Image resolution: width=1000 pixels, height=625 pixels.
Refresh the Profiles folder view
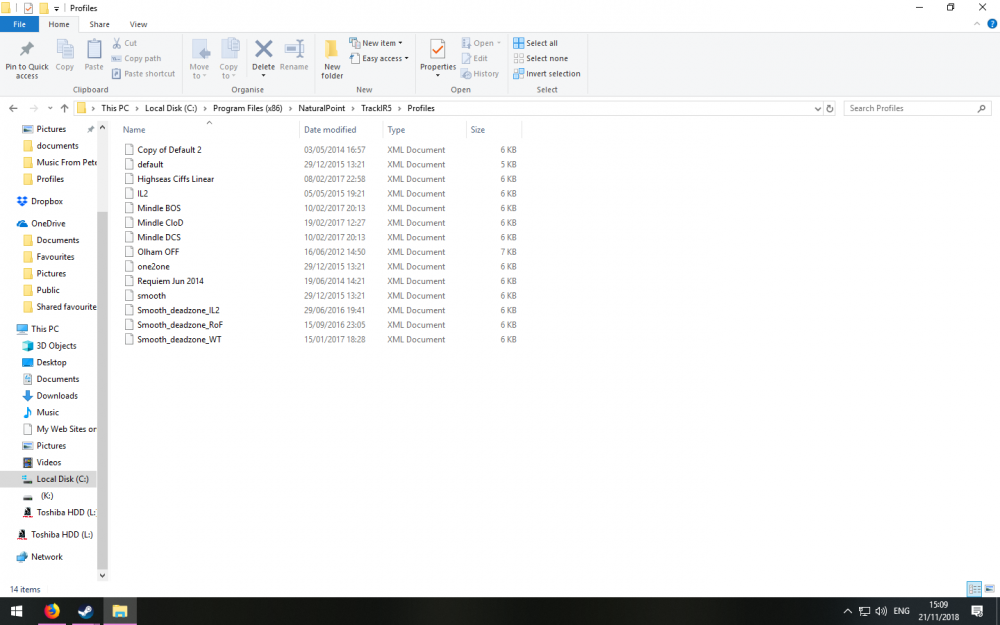point(830,108)
